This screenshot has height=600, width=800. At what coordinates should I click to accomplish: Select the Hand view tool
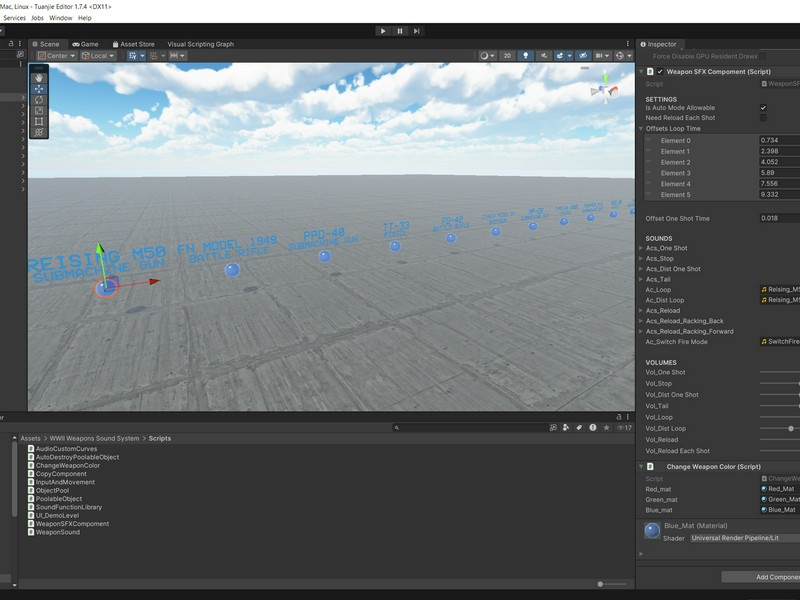39,78
